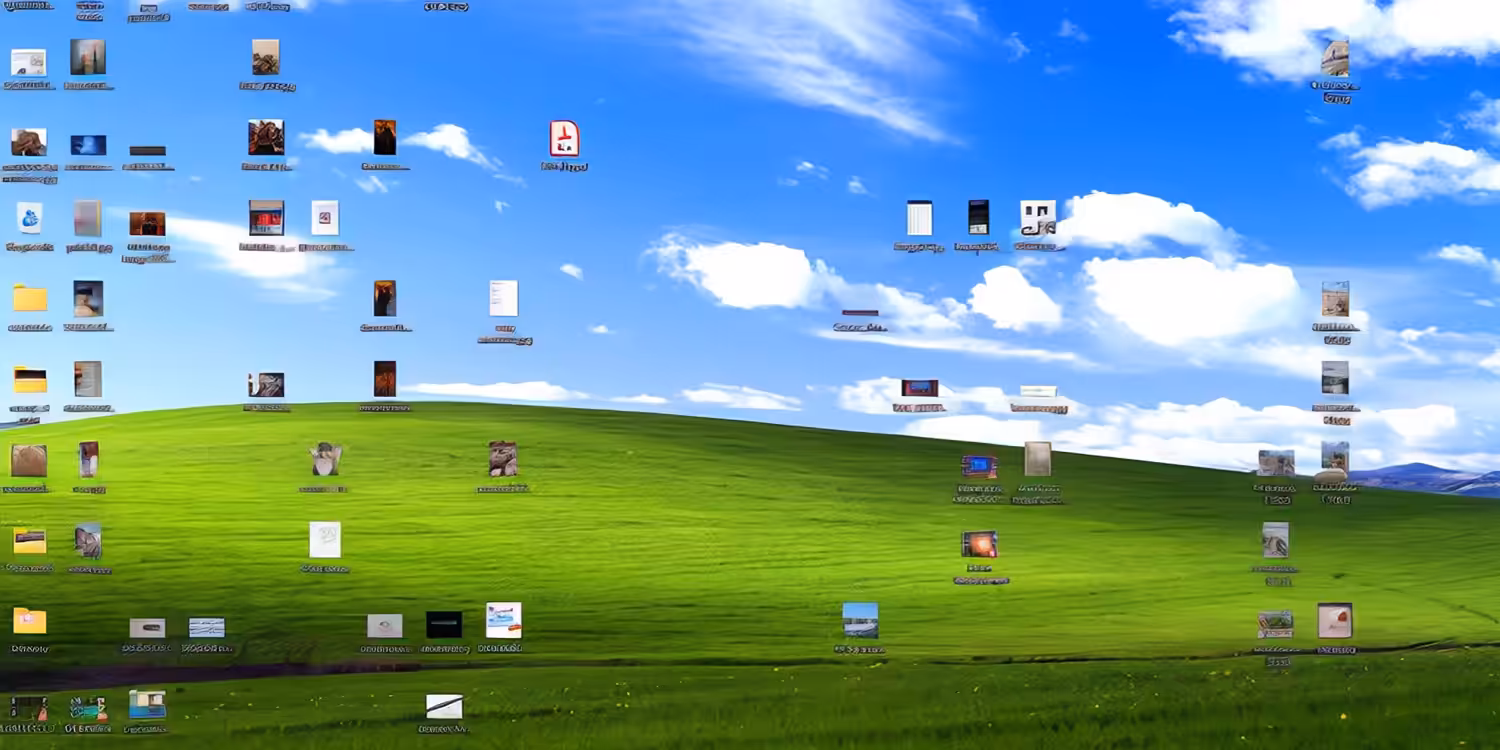
Task: Select the pale blue striped thumbnail
Action: [x=207, y=627]
